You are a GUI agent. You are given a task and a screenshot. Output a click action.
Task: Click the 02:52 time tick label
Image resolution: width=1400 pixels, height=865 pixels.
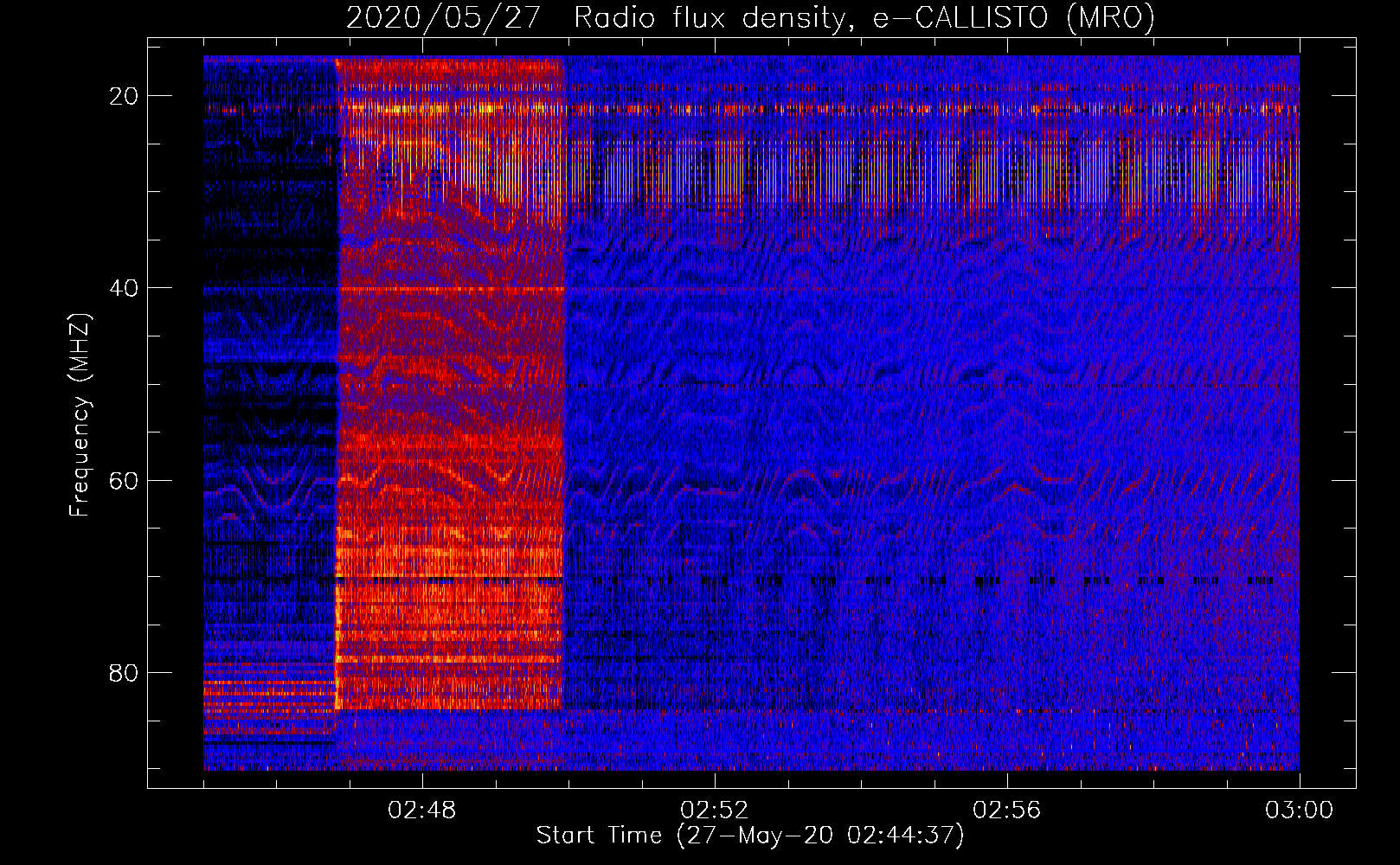tap(715, 811)
